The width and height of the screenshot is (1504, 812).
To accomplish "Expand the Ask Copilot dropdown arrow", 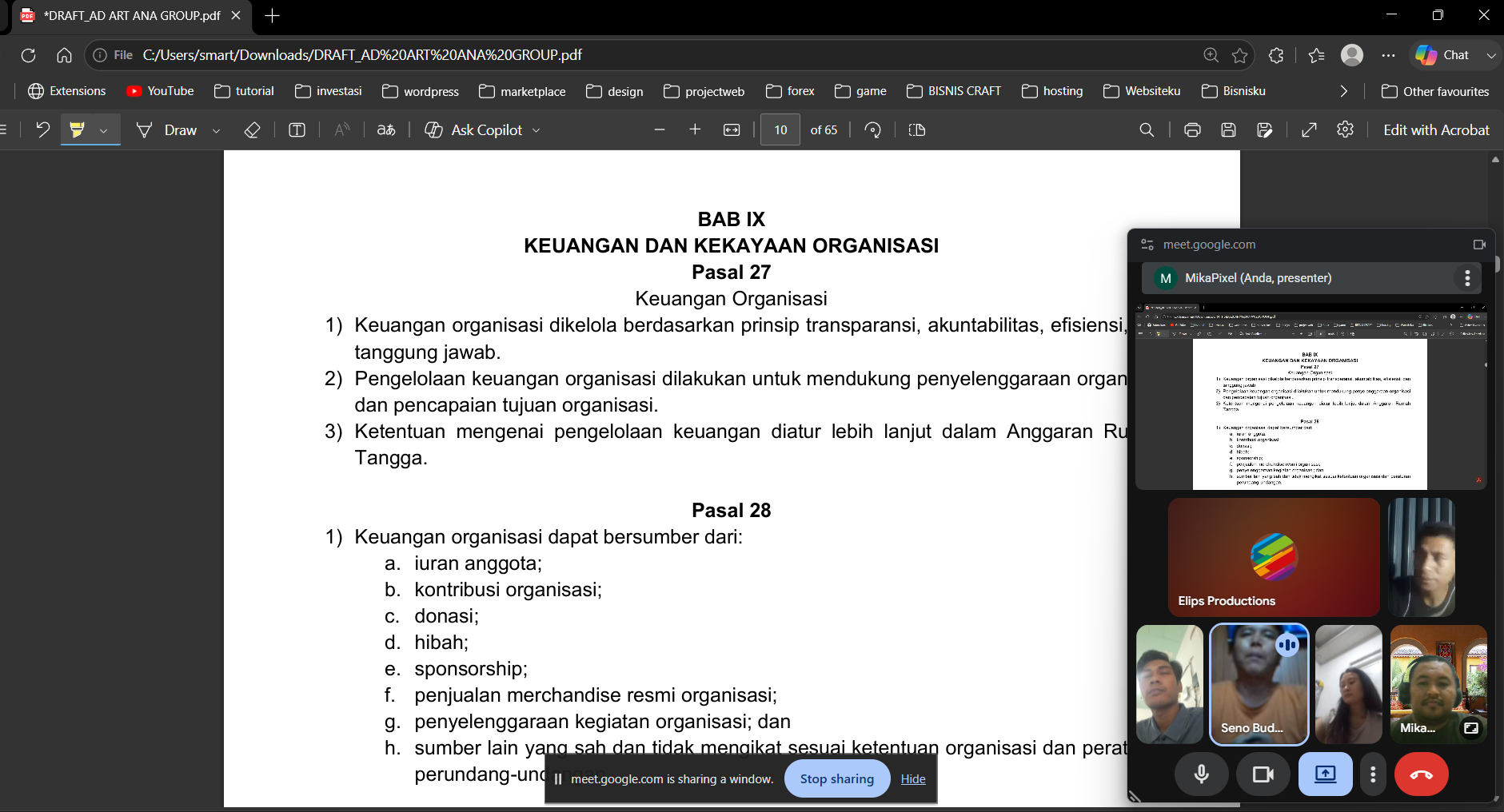I will tap(536, 130).
